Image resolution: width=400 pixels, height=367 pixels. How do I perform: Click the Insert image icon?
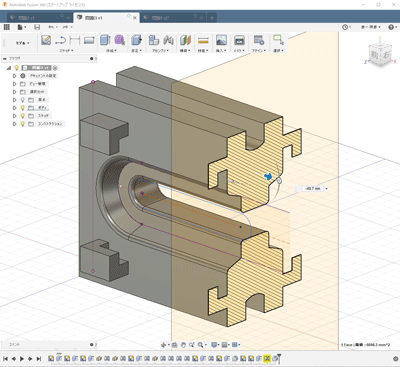tap(221, 40)
